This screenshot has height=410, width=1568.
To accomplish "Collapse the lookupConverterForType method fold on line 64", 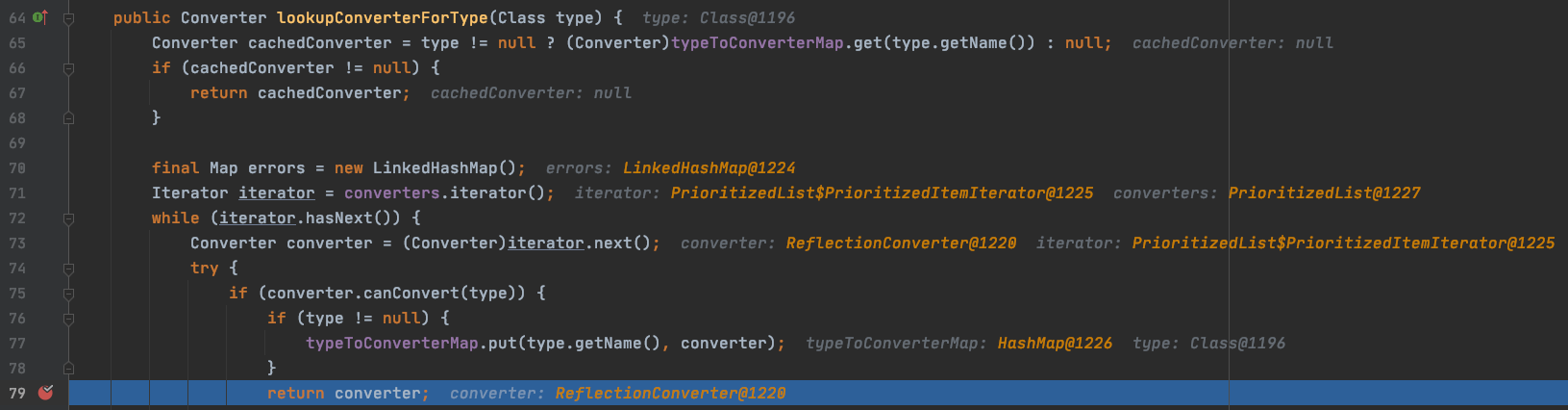I will (x=68, y=18).
